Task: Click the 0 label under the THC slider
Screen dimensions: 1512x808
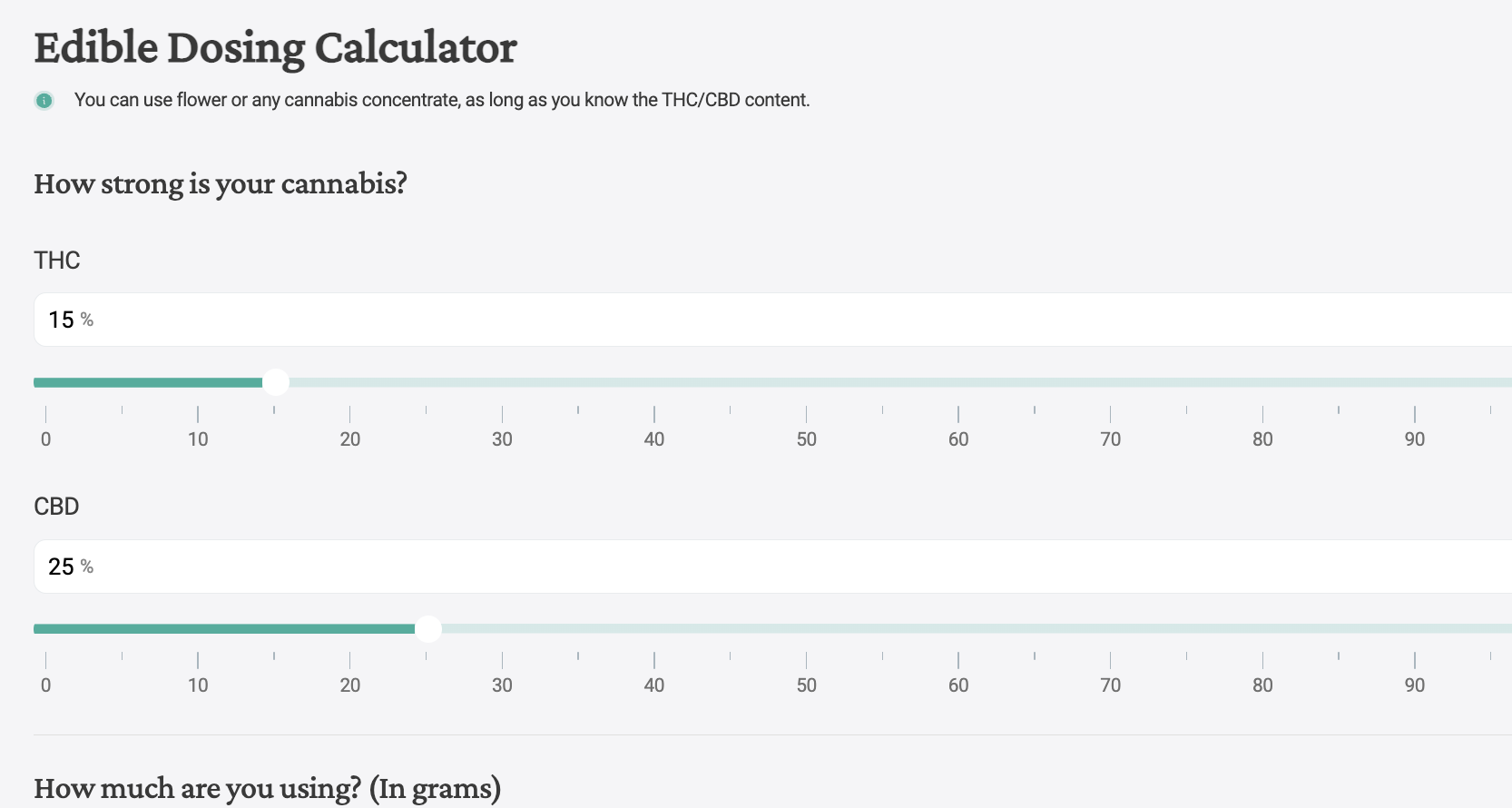Action: tap(46, 438)
